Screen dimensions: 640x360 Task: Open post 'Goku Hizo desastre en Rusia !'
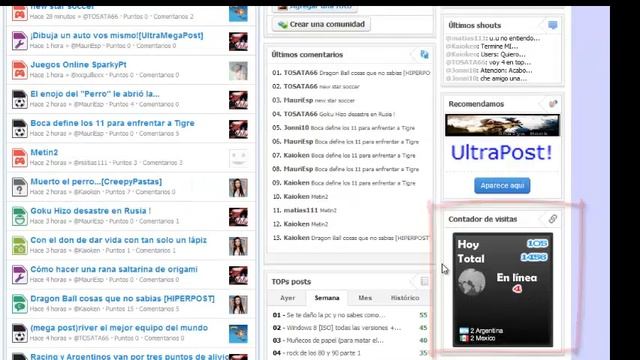click(x=91, y=211)
